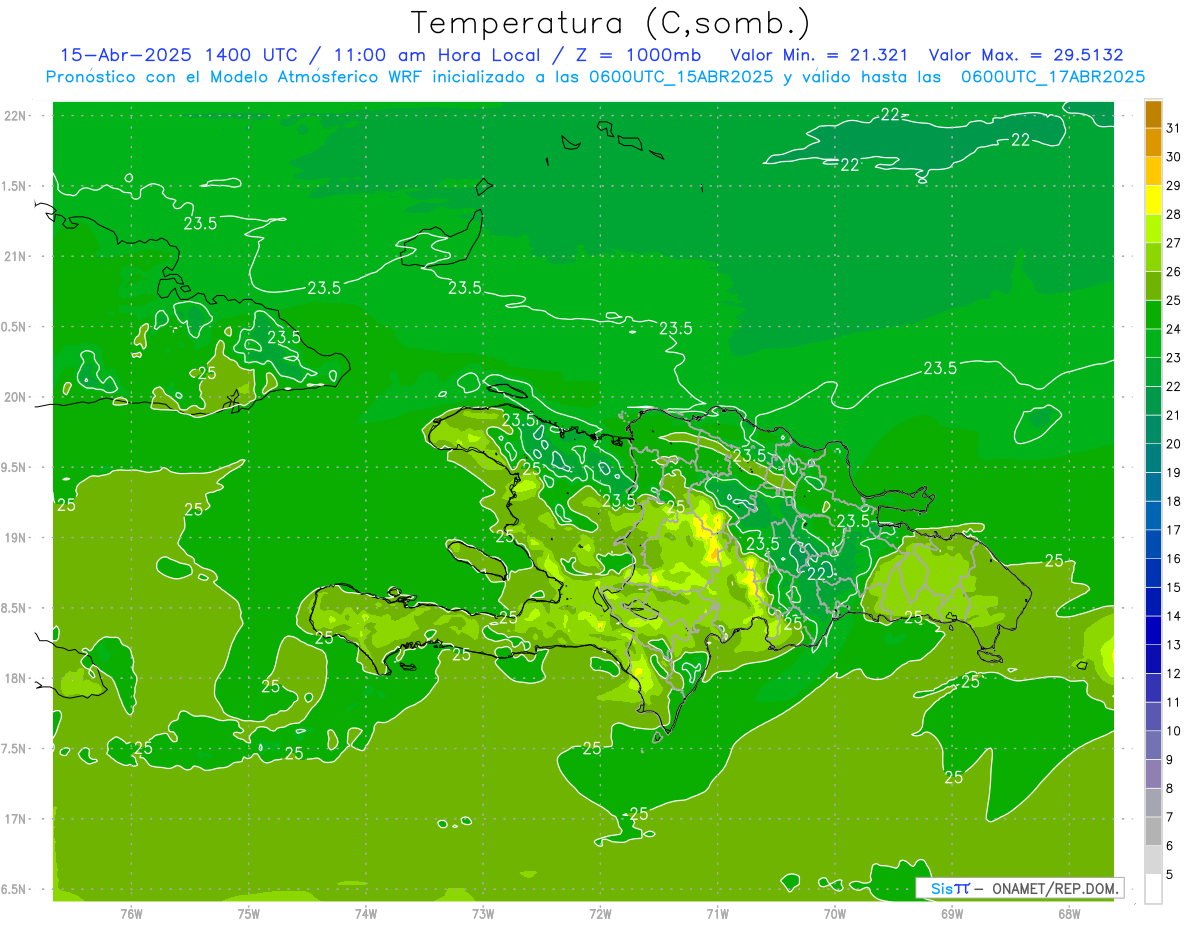Click the color scale value 24
This screenshot has width=1200, height=927.
[x=1174, y=329]
